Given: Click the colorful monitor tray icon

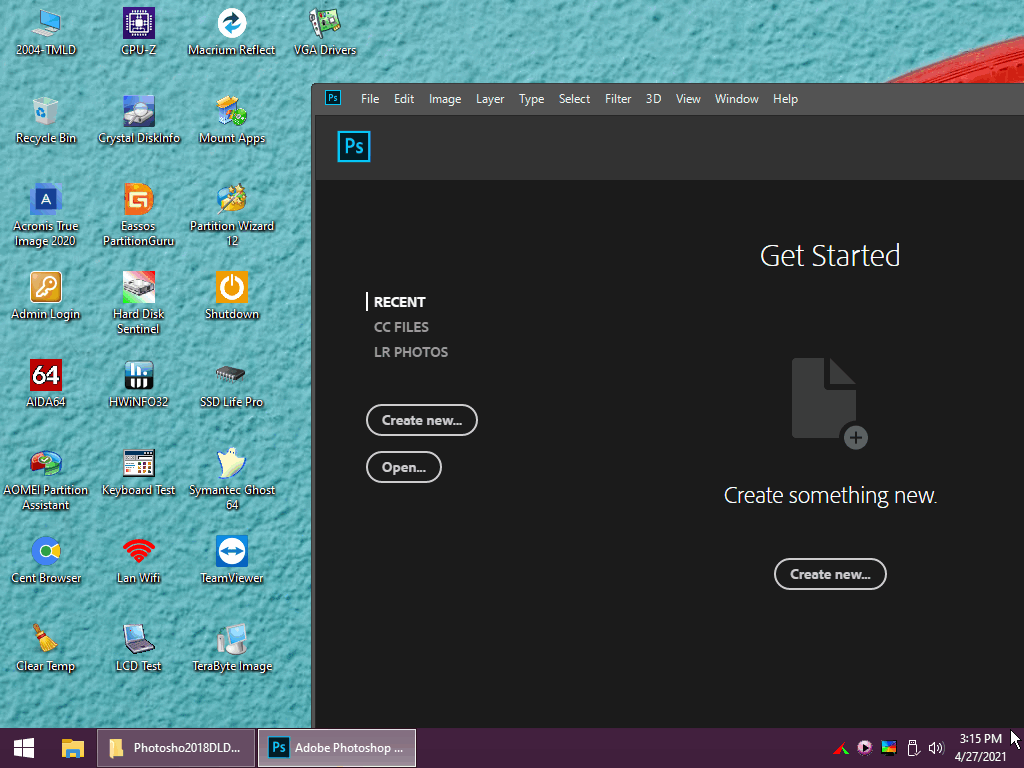Looking at the screenshot, I should click(889, 748).
